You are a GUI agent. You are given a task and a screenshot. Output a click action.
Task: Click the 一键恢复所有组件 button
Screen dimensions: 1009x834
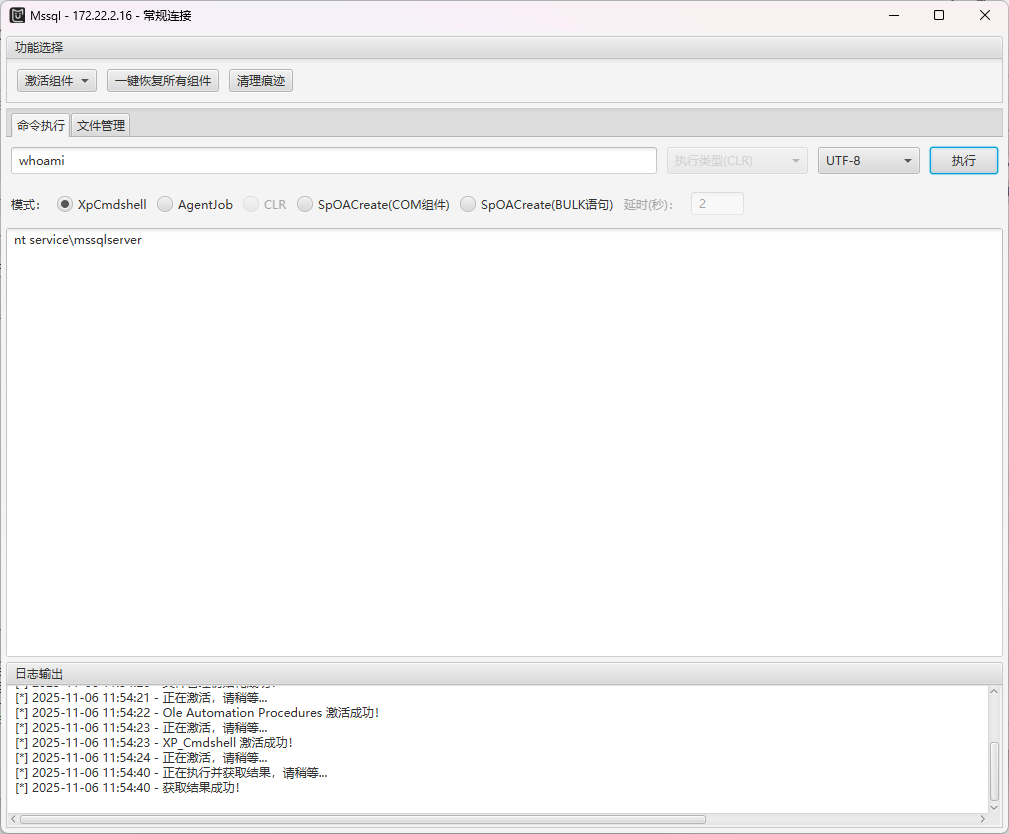[163, 81]
